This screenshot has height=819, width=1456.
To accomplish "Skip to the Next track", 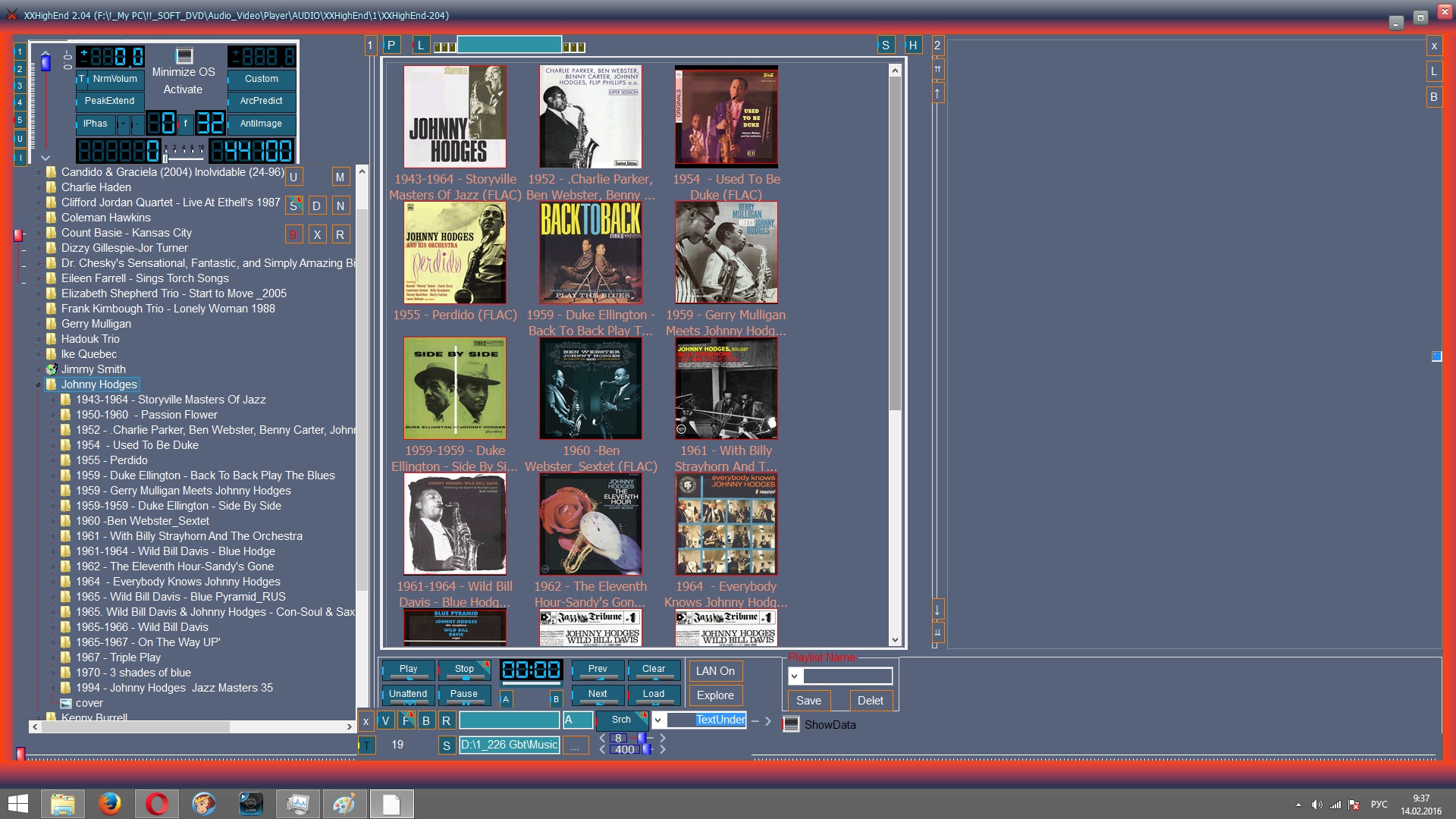I will point(598,695).
